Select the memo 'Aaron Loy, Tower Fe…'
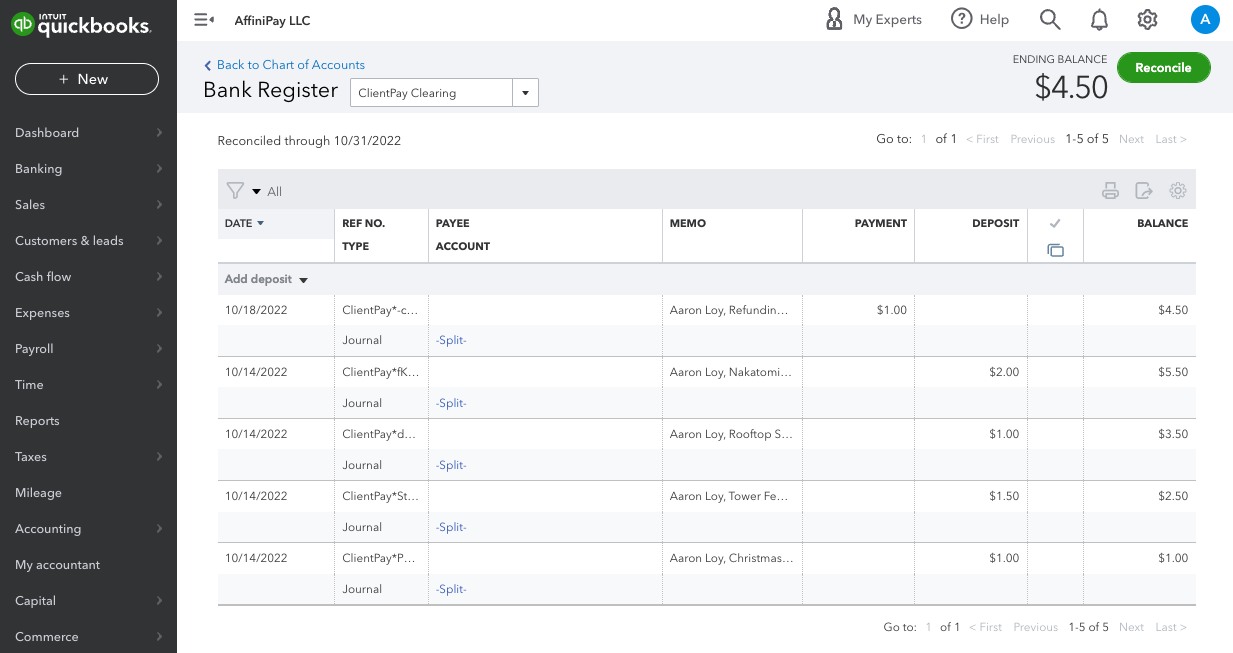 pos(730,496)
